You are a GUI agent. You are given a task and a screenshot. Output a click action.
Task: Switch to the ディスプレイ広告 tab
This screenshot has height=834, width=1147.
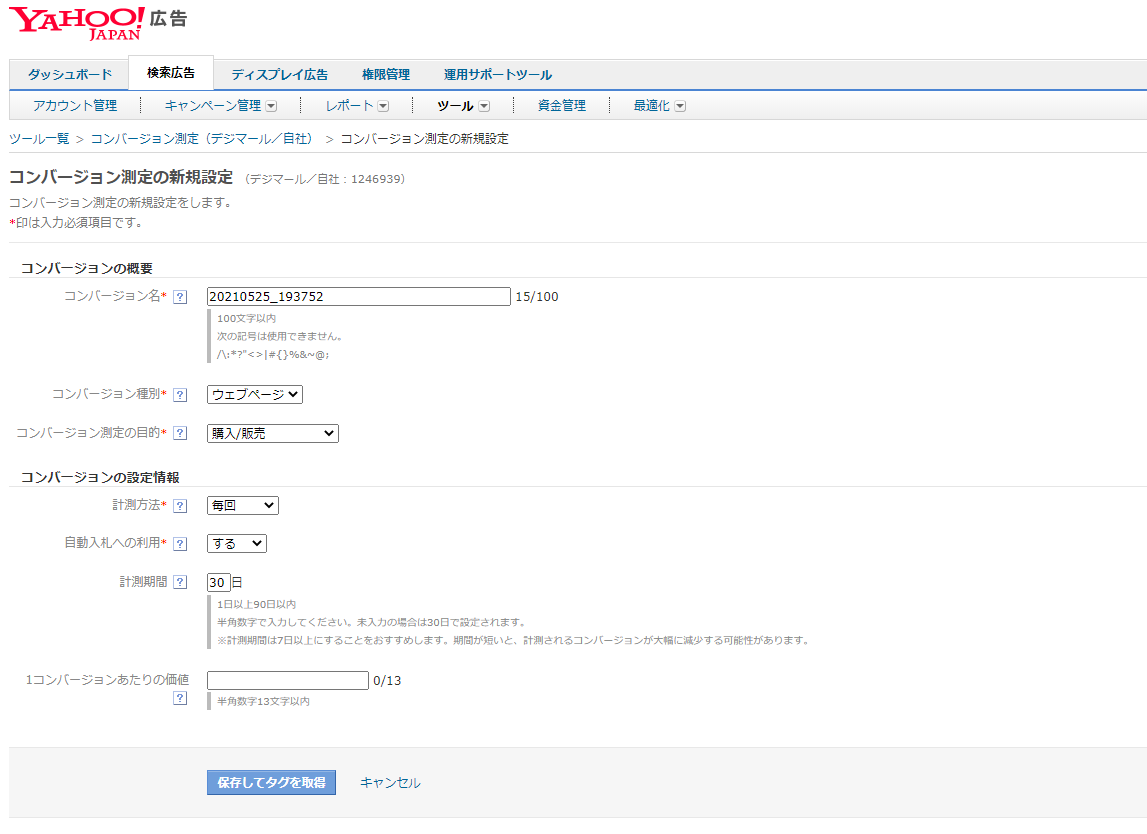(x=279, y=75)
